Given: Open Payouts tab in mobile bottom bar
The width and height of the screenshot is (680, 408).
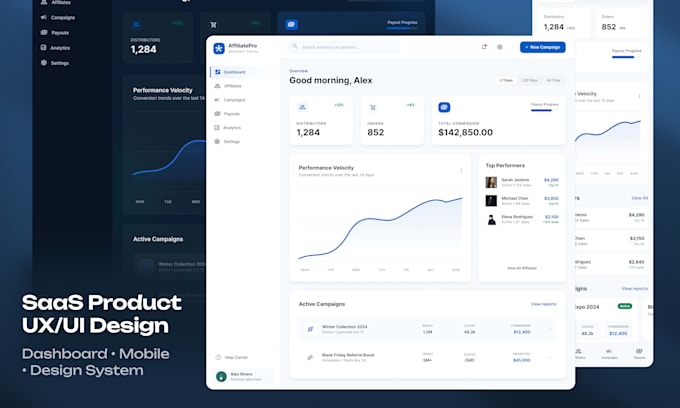Looking at the screenshot, I should click(639, 354).
